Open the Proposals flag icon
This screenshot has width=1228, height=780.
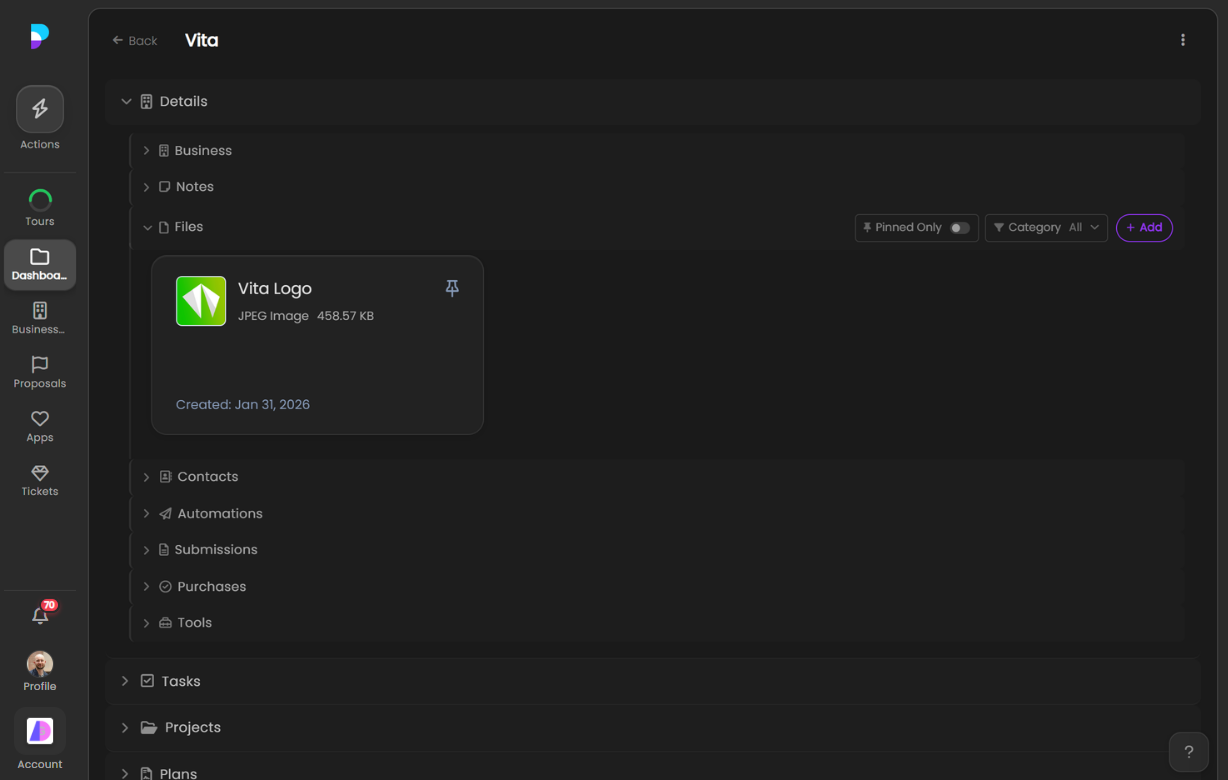pyautogui.click(x=40, y=365)
